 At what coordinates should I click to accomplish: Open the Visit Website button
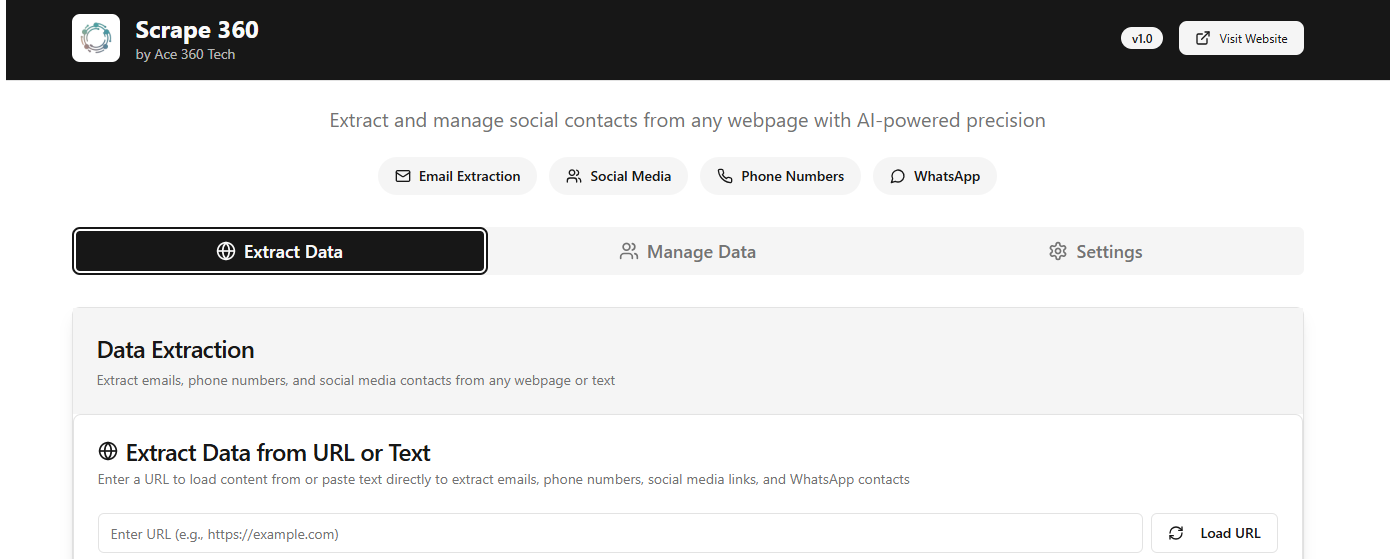coord(1241,38)
